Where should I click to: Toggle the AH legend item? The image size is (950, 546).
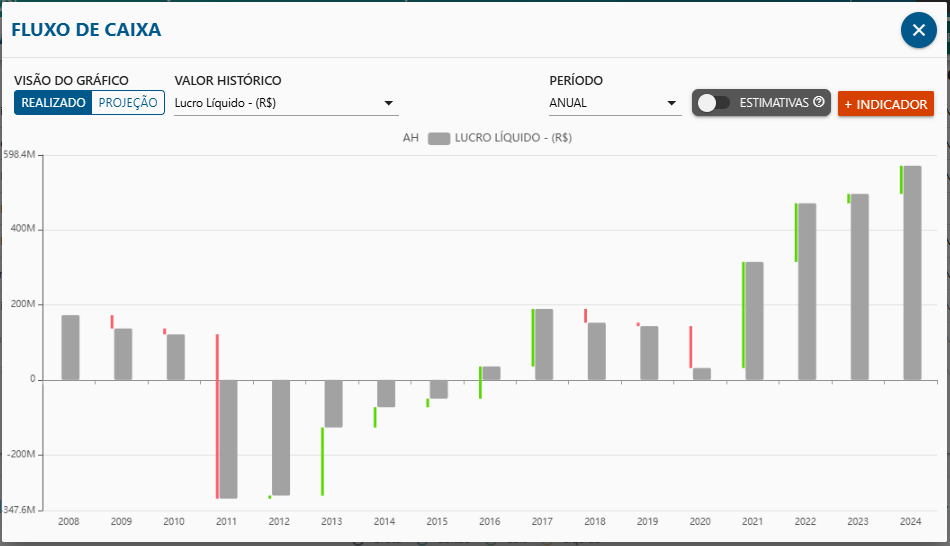click(x=410, y=139)
